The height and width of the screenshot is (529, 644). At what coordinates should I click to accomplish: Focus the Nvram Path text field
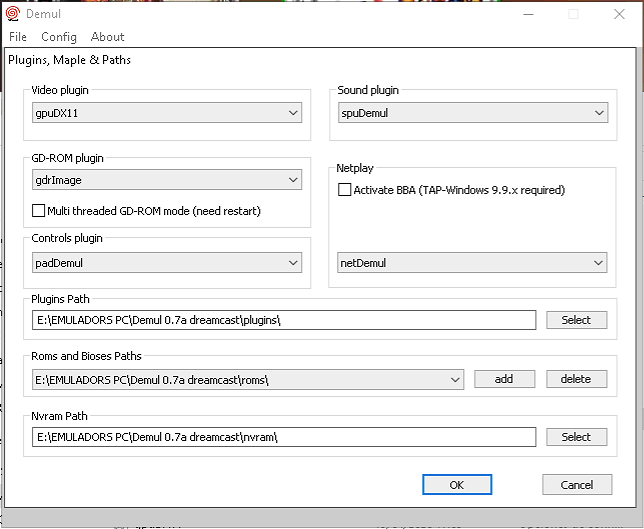coord(284,437)
